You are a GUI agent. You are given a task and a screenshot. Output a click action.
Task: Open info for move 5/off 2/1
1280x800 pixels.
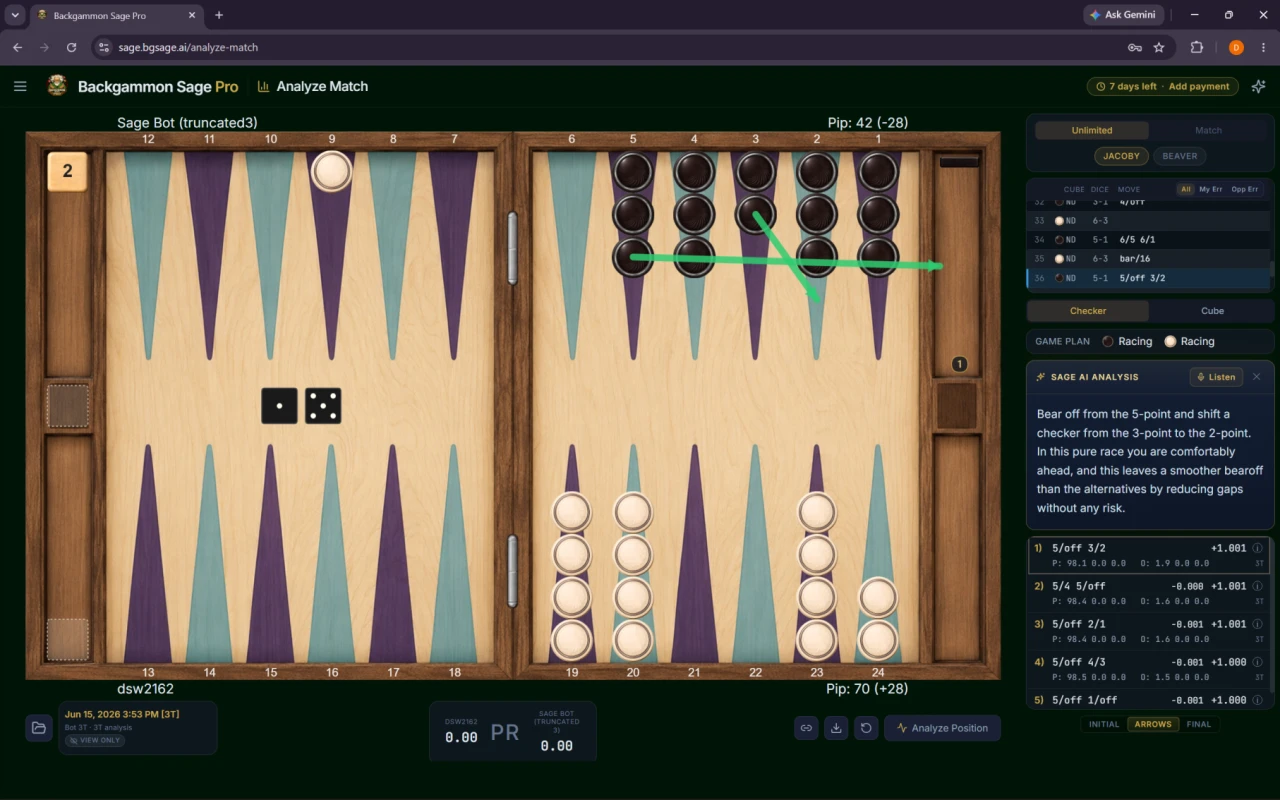1258,624
